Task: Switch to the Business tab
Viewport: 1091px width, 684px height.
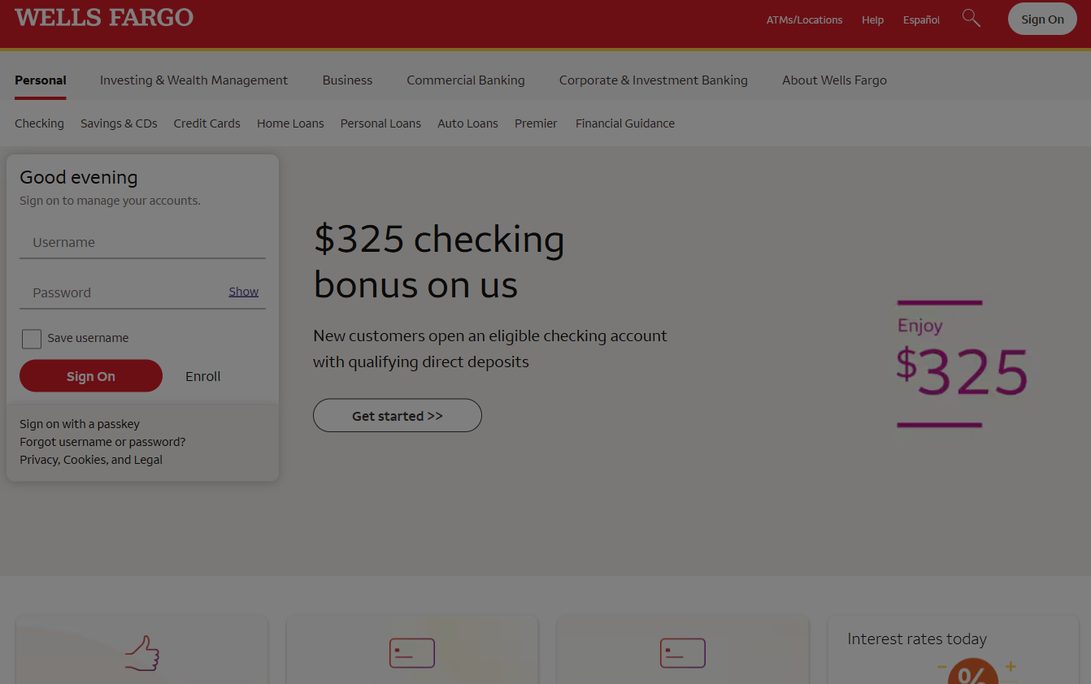Action: point(347,80)
